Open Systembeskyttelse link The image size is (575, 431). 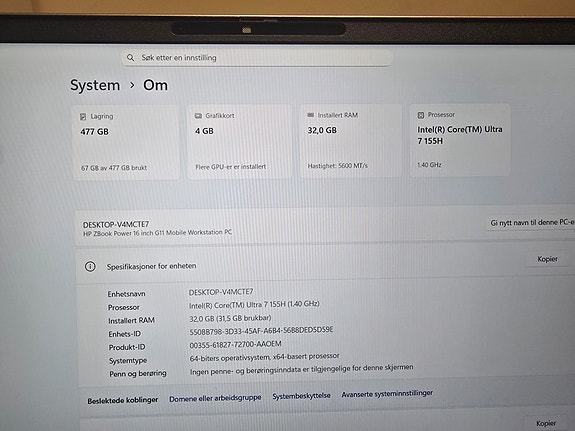[x=301, y=396]
